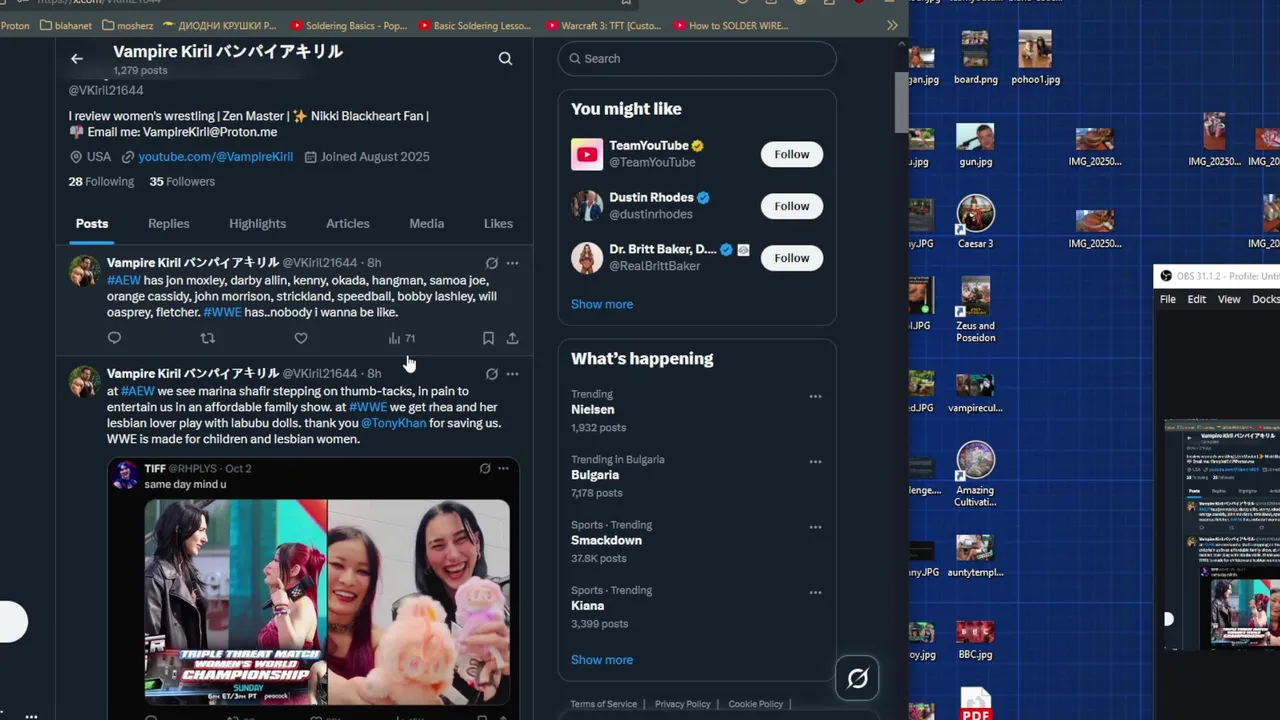Image resolution: width=1280 pixels, height=720 pixels.
Task: Open Grok icon on first post
Action: tap(491, 263)
